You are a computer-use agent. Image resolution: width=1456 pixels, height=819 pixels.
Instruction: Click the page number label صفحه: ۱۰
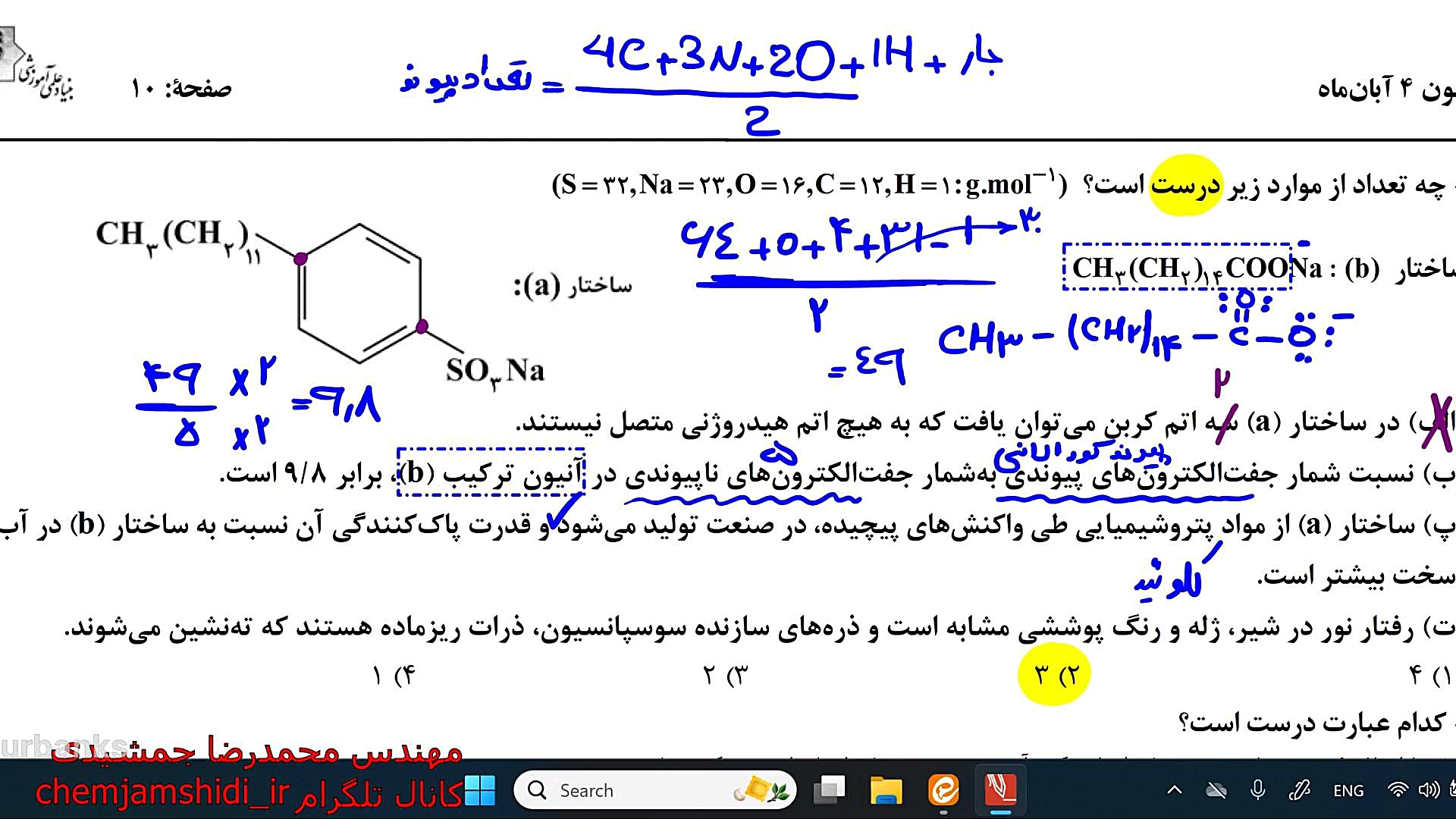coord(180,89)
